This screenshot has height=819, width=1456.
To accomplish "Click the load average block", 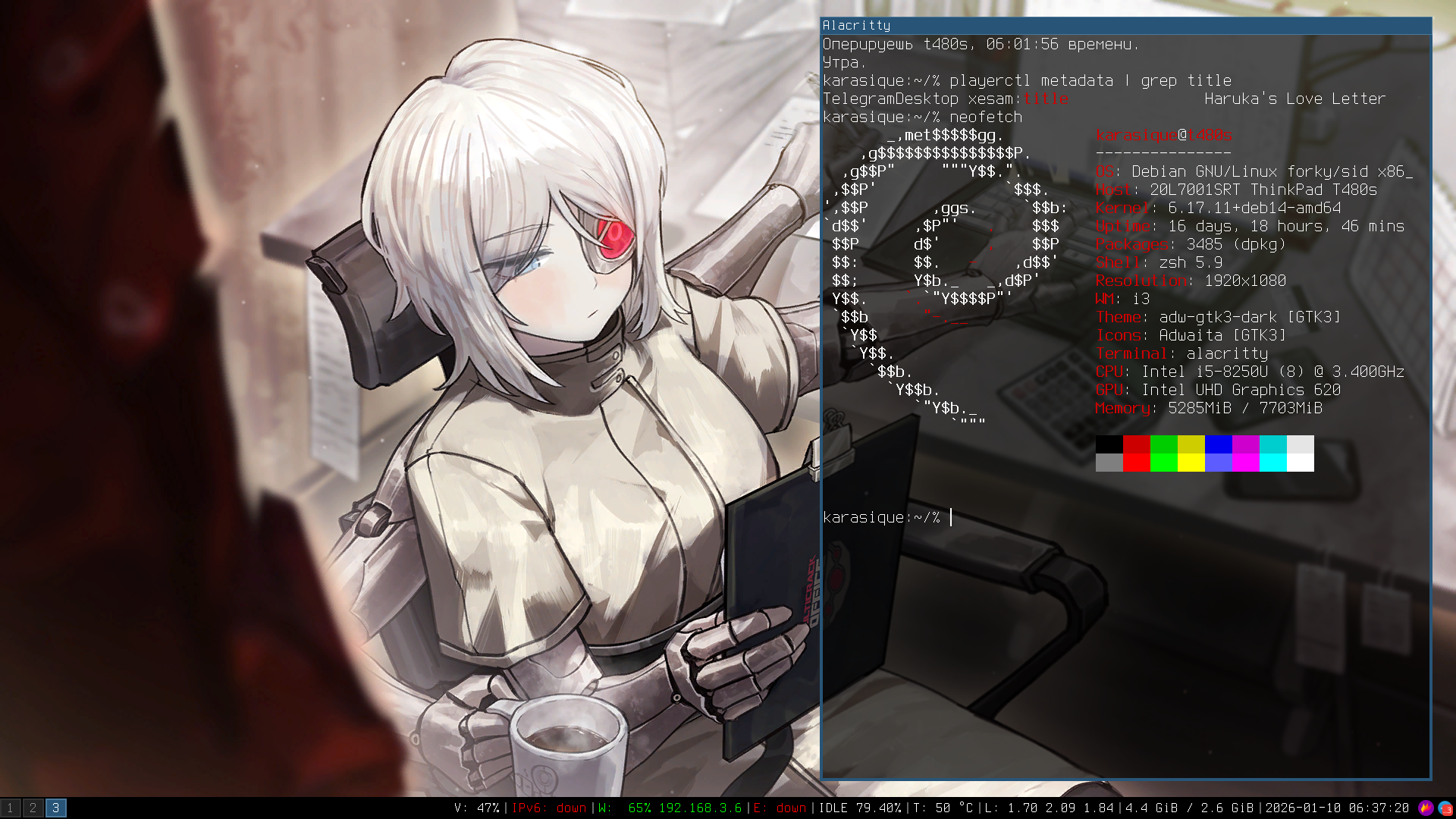I will click(1049, 808).
